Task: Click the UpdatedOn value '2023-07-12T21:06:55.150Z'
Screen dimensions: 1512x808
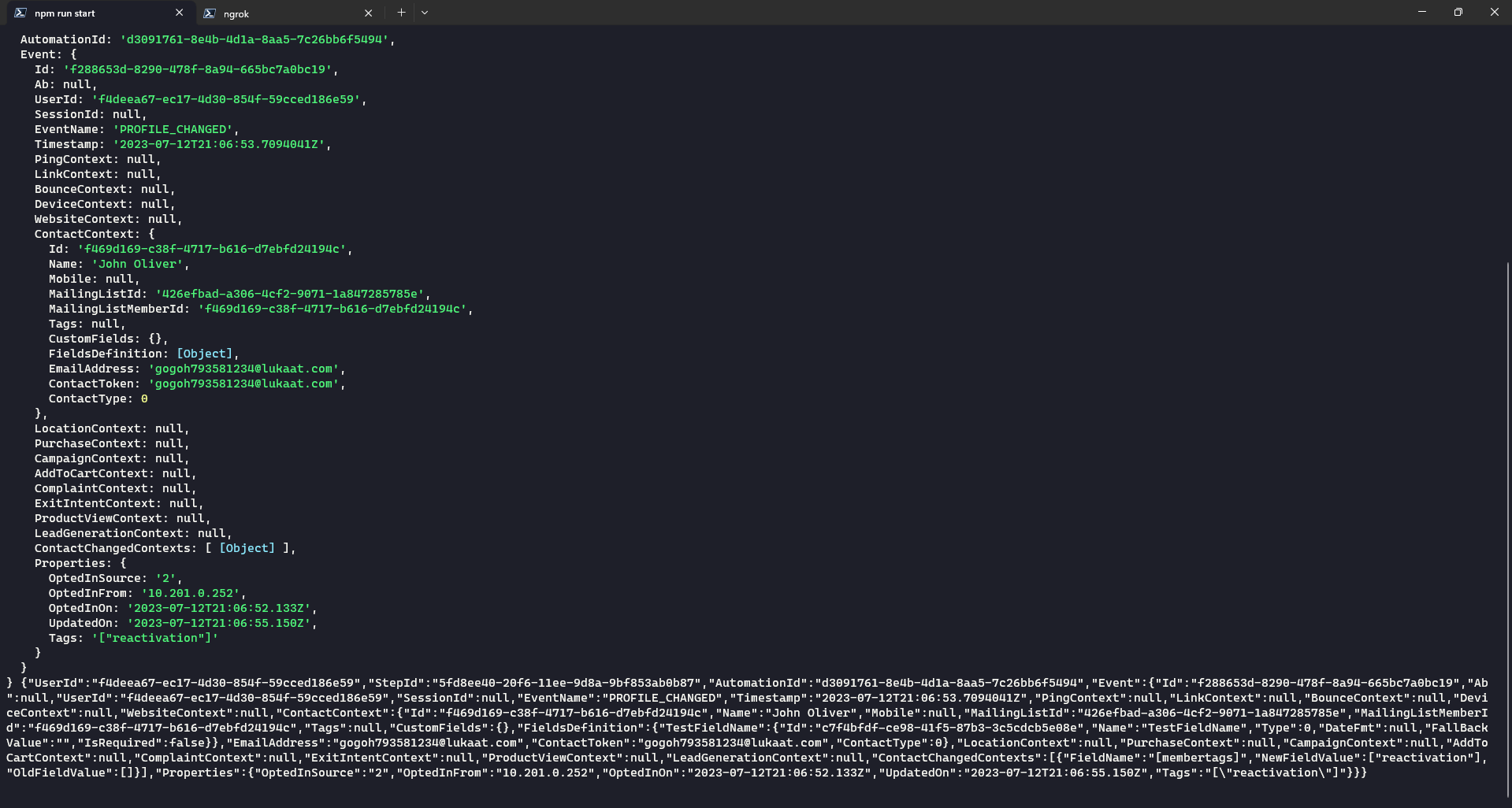Action: click(219, 623)
